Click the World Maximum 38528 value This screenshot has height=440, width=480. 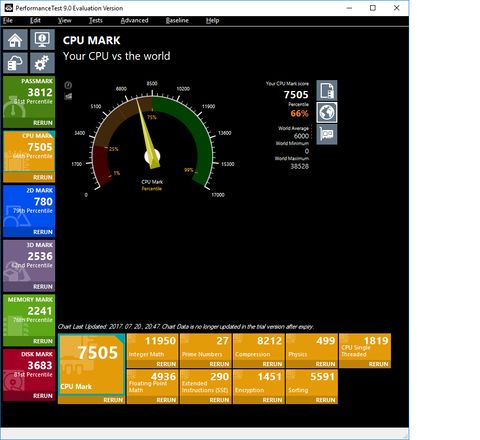[299, 166]
